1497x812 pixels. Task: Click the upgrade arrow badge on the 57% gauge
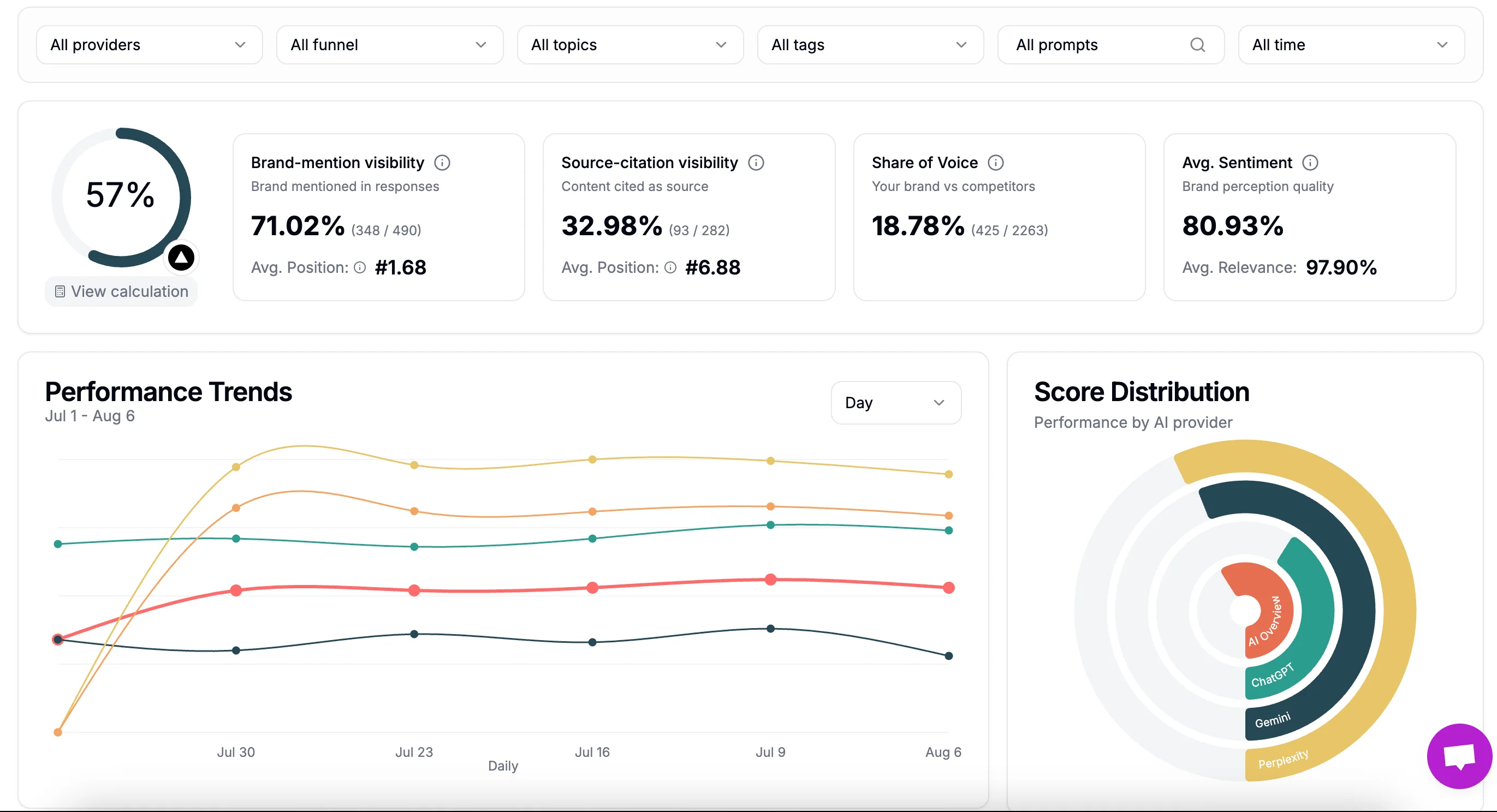181,258
